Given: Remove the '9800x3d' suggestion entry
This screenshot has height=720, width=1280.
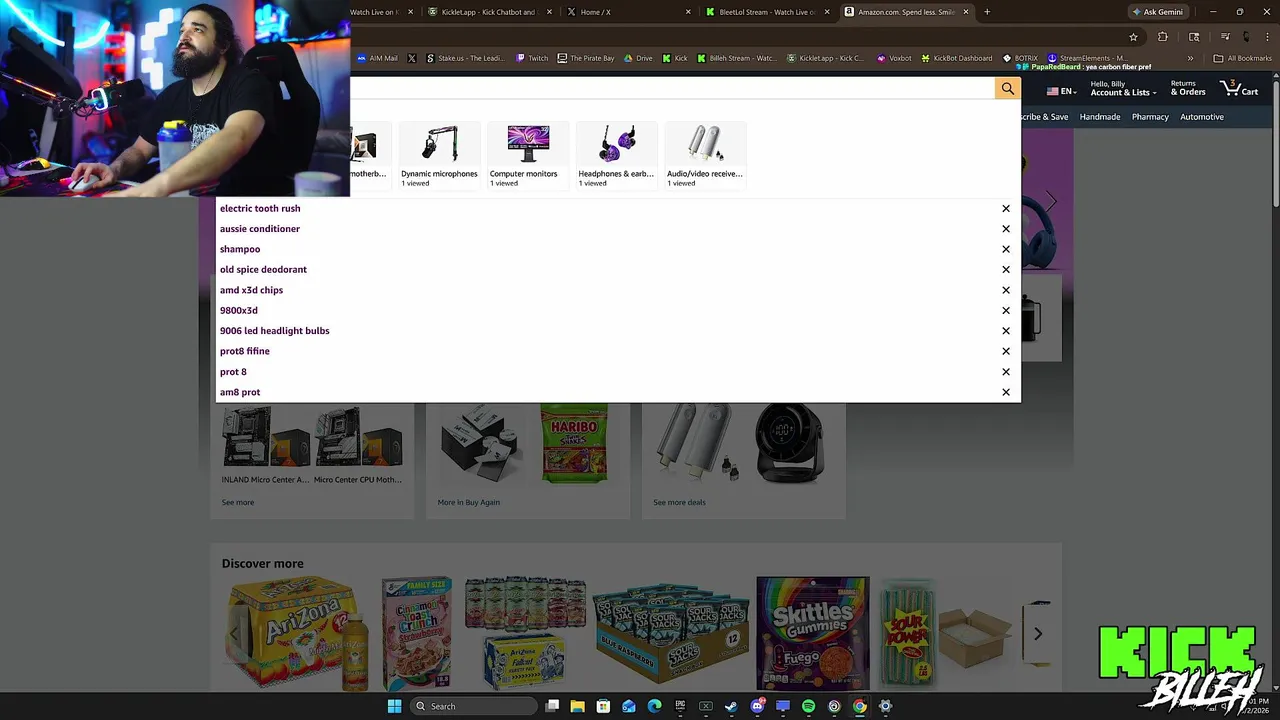Looking at the screenshot, I should coord(1006,310).
